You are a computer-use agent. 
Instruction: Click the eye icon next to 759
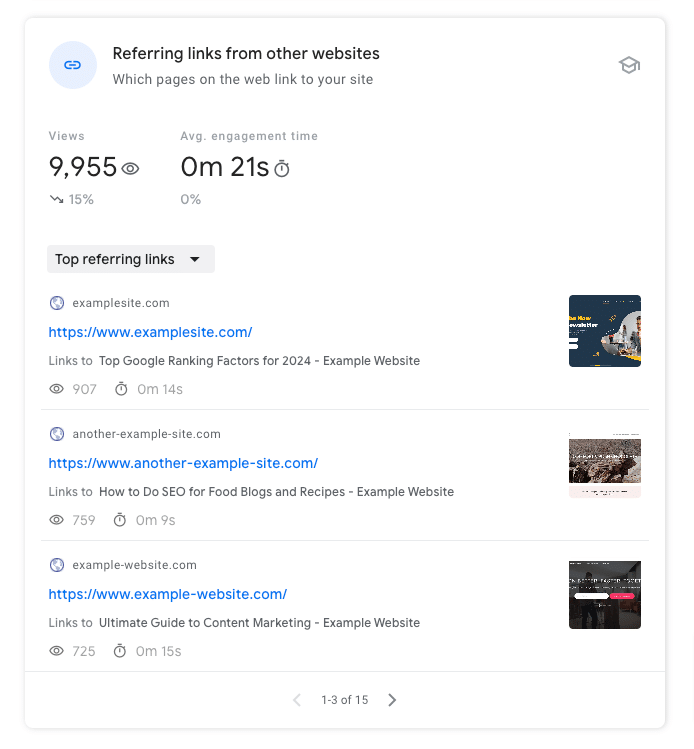pos(56,520)
